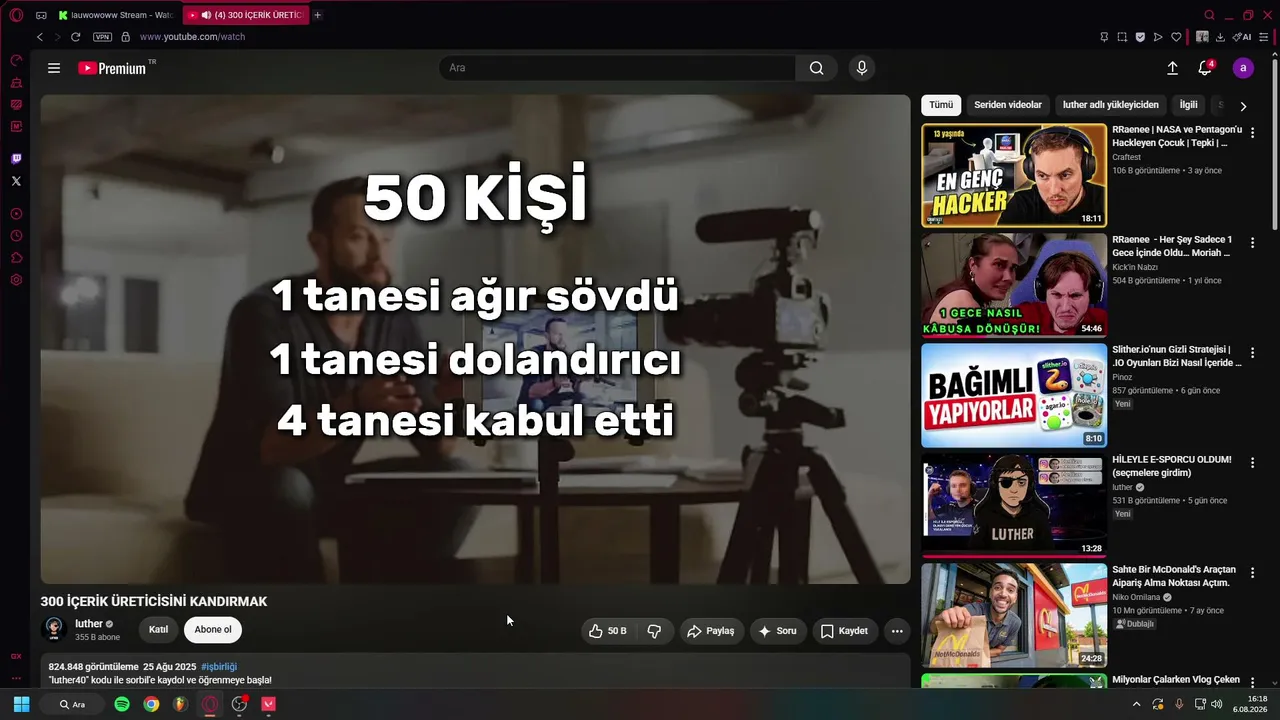Click the Abone ol subscribe button
The width and height of the screenshot is (1280, 720).
(213, 630)
